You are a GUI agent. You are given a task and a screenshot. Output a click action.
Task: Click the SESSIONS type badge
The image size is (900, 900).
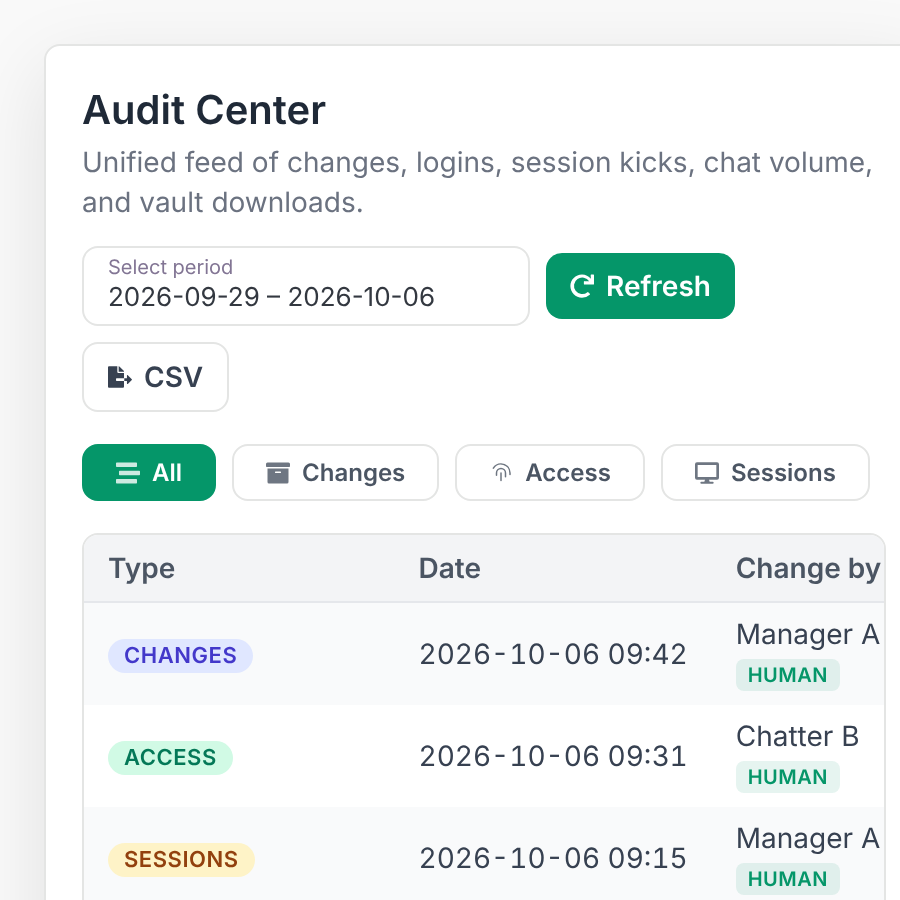click(181, 859)
